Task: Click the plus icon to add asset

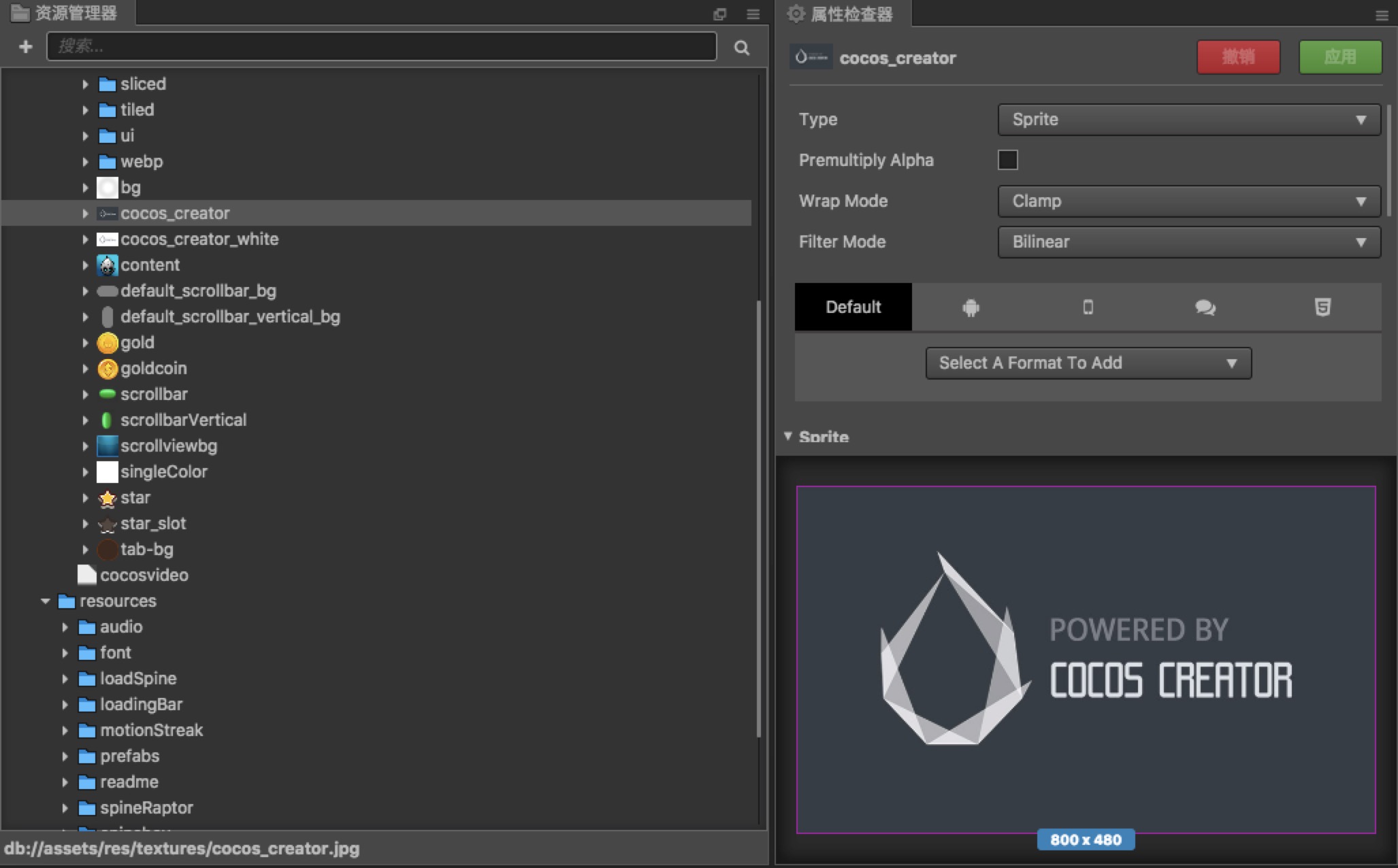Action: (x=25, y=46)
